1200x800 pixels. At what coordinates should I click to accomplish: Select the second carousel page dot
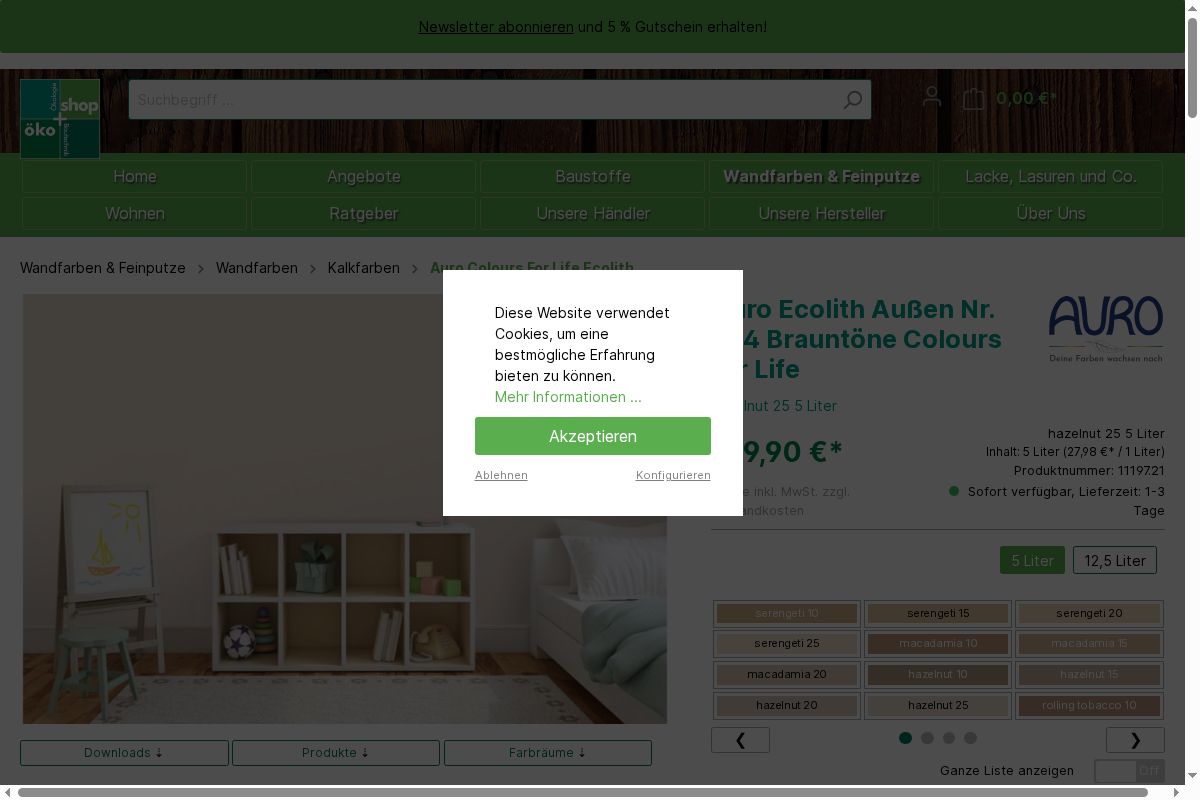point(927,738)
